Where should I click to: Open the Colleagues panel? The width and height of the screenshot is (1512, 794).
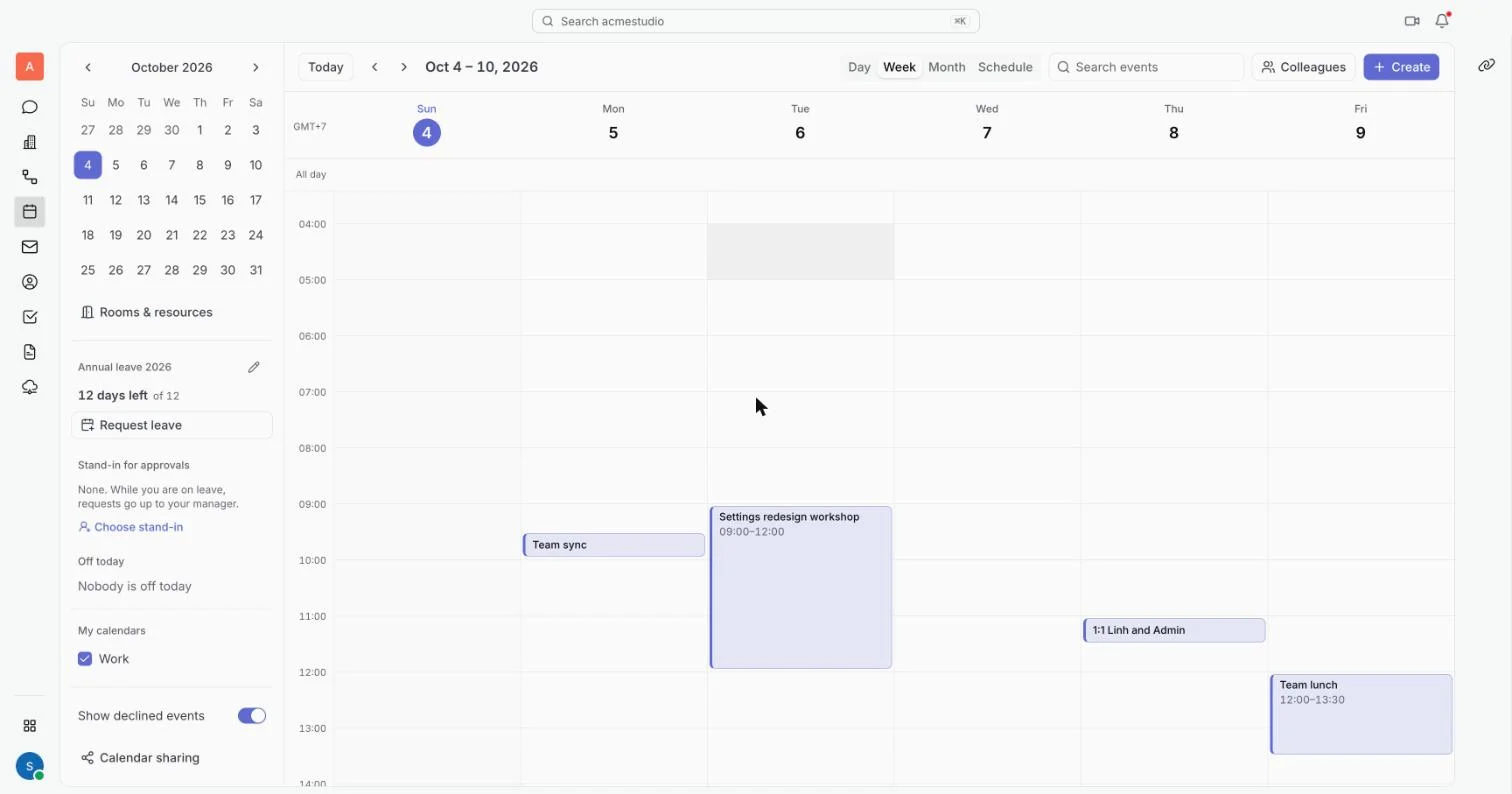pos(1303,67)
